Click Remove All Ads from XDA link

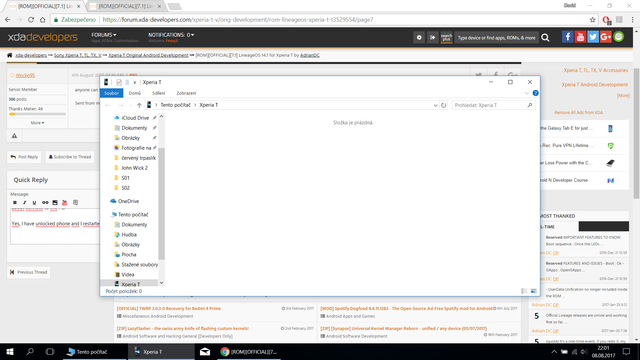tap(578, 113)
